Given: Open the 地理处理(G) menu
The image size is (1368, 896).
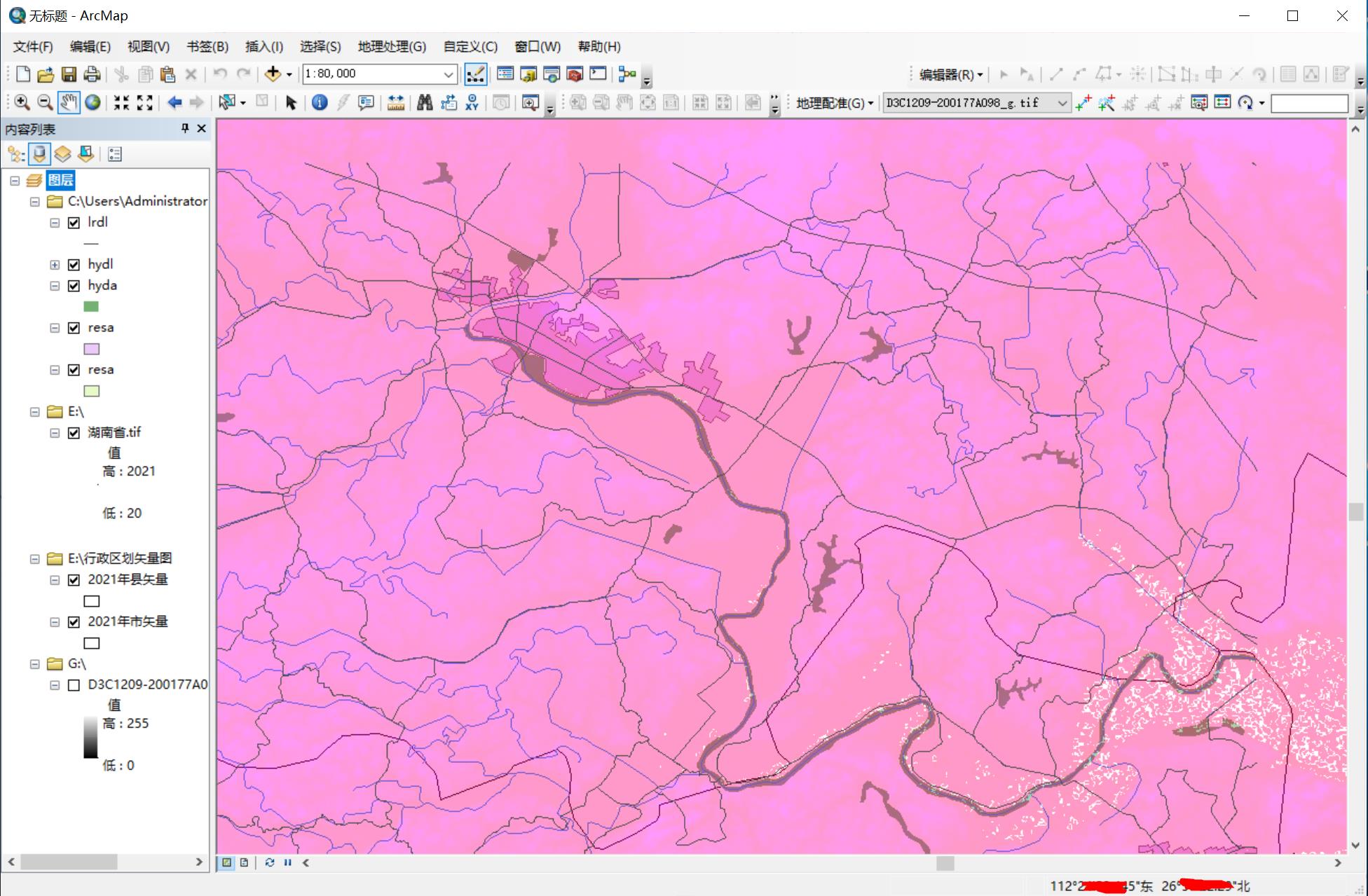Looking at the screenshot, I should (x=392, y=46).
